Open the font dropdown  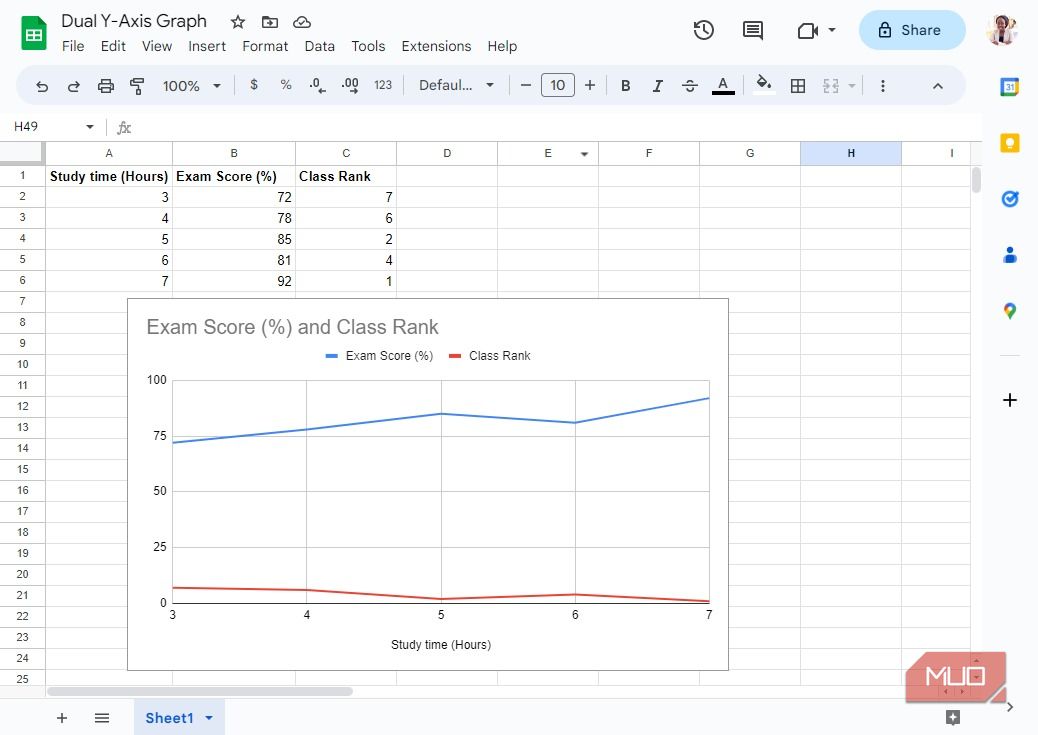click(456, 85)
